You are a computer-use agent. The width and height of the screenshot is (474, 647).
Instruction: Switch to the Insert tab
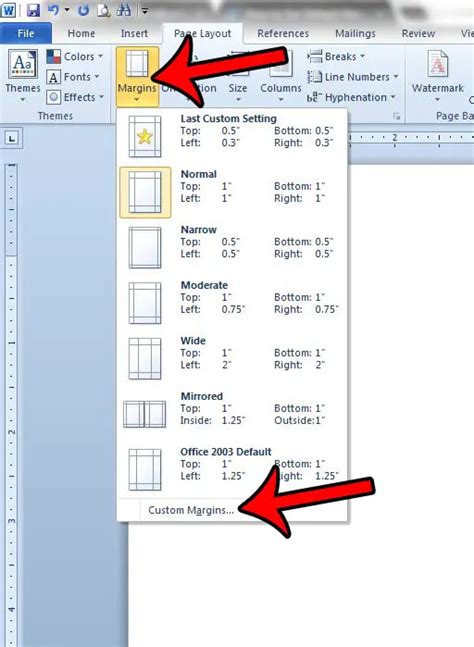(x=134, y=33)
